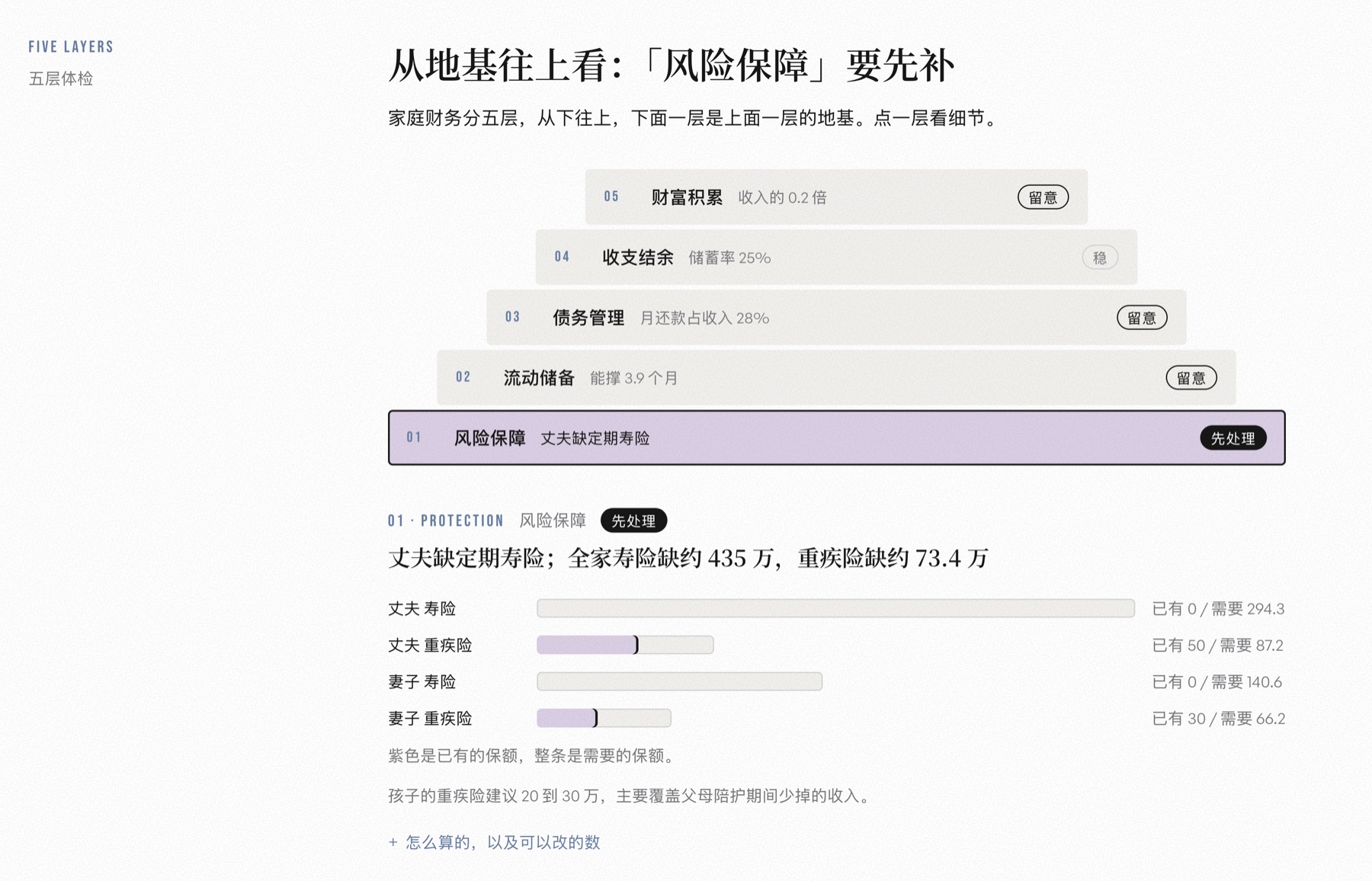The width and height of the screenshot is (1372, 881).
Task: Click the 丈夫 寿险 coverage bar
Action: pyautogui.click(x=835, y=608)
